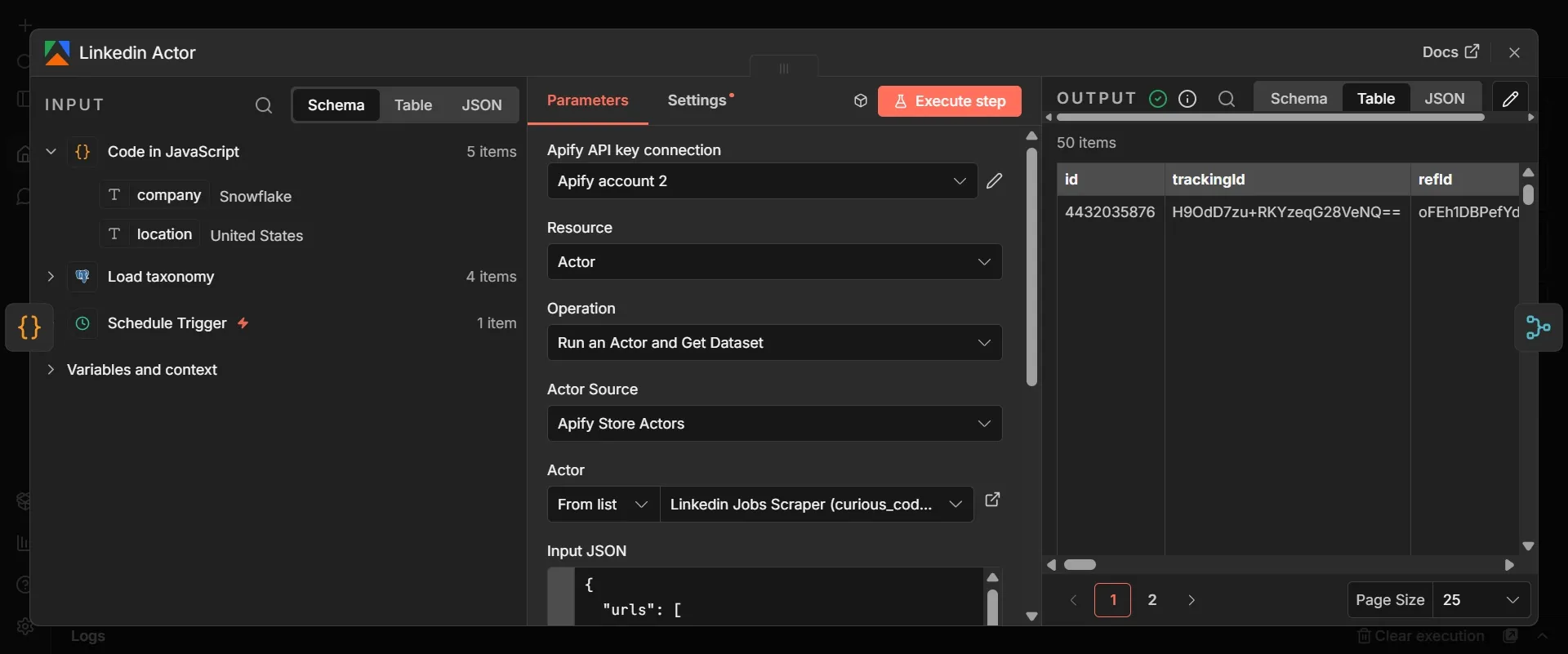Click the text type icon beside company
Screen dimensions: 1568x654
click(114, 195)
